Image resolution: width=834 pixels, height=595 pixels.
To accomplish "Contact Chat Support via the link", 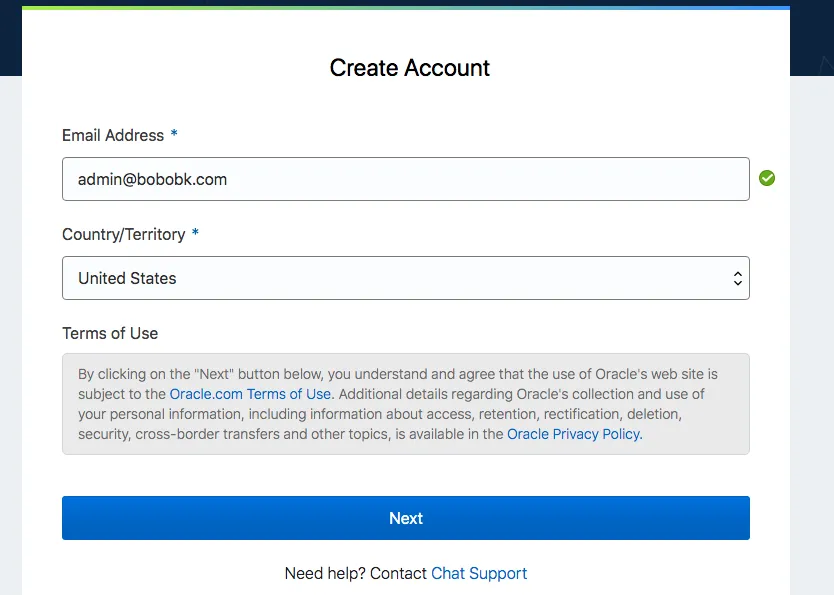I will tap(478, 573).
